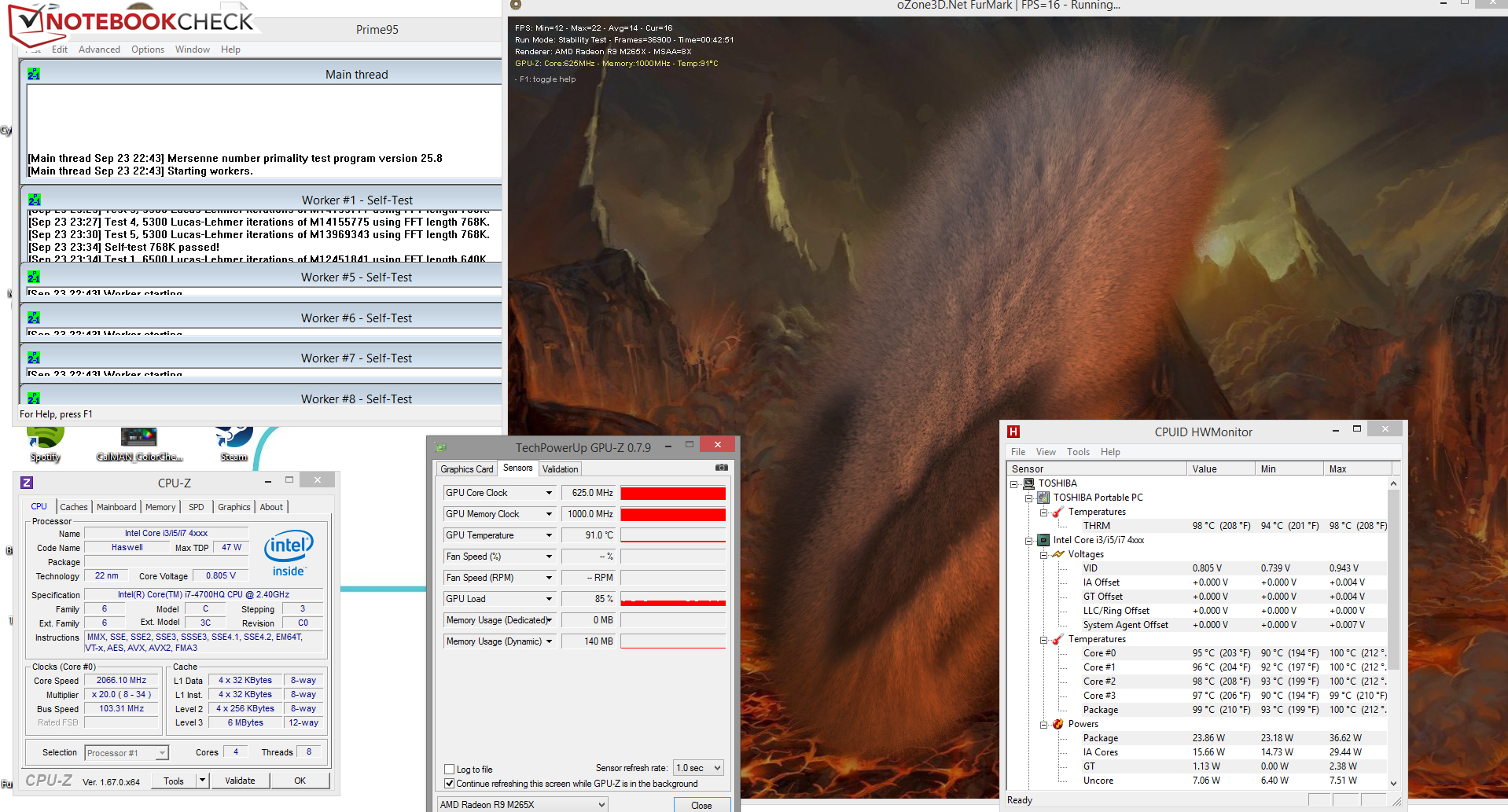The width and height of the screenshot is (1508, 812).
Task: Switch to the Validation tab in GPU-Z
Action: [x=560, y=469]
